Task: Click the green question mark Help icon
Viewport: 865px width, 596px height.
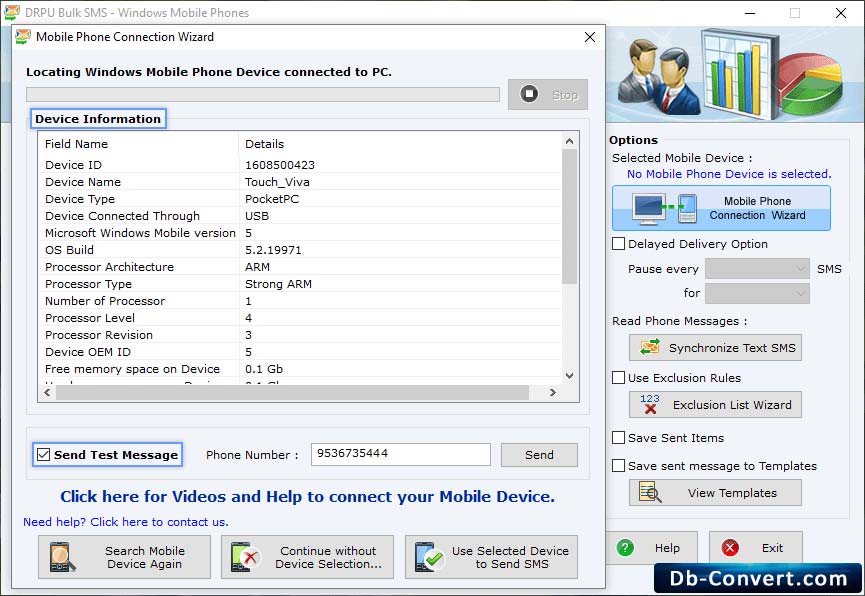Action: click(x=625, y=548)
